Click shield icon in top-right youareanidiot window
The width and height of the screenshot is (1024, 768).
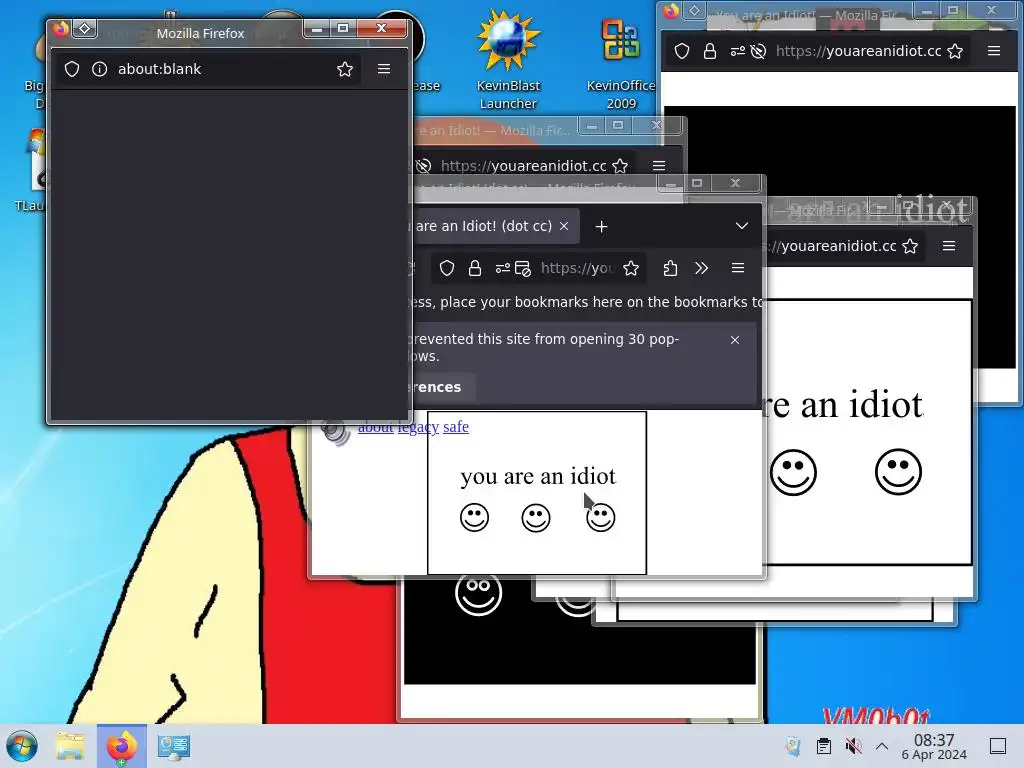682,51
